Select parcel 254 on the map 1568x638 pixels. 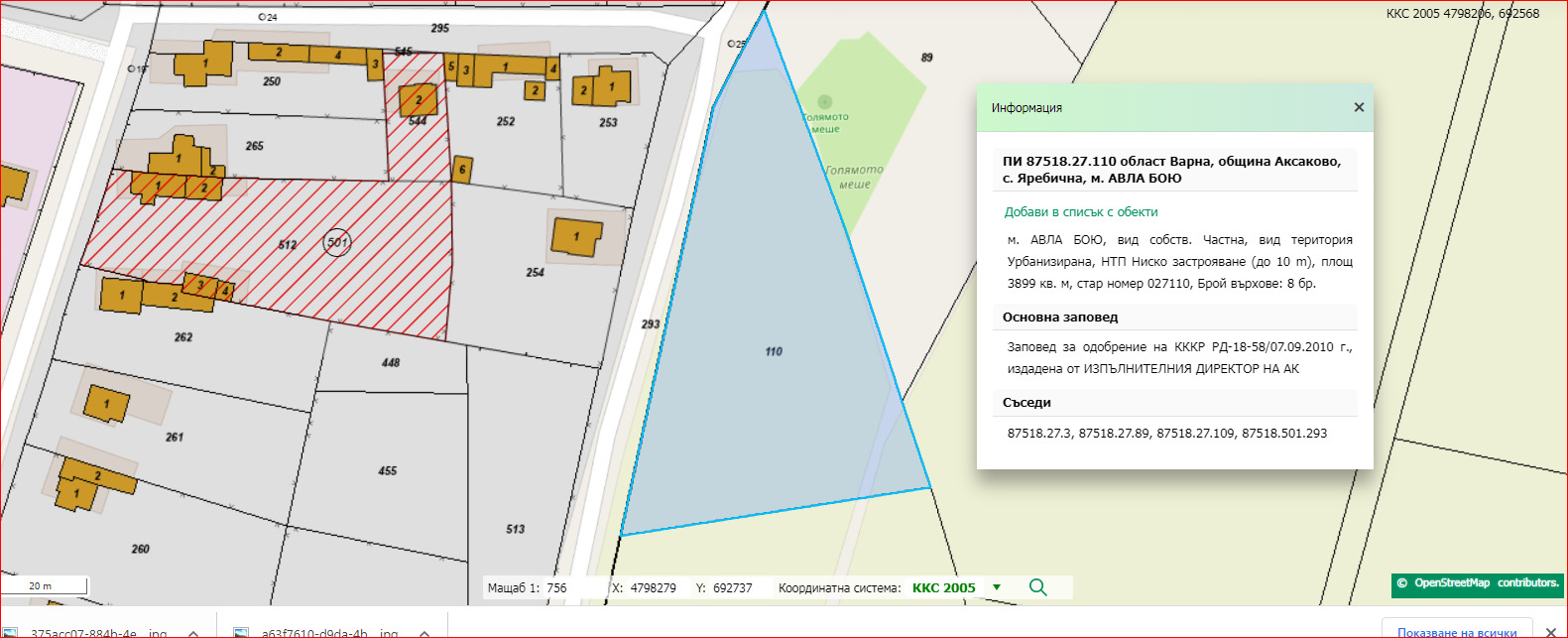535,272
